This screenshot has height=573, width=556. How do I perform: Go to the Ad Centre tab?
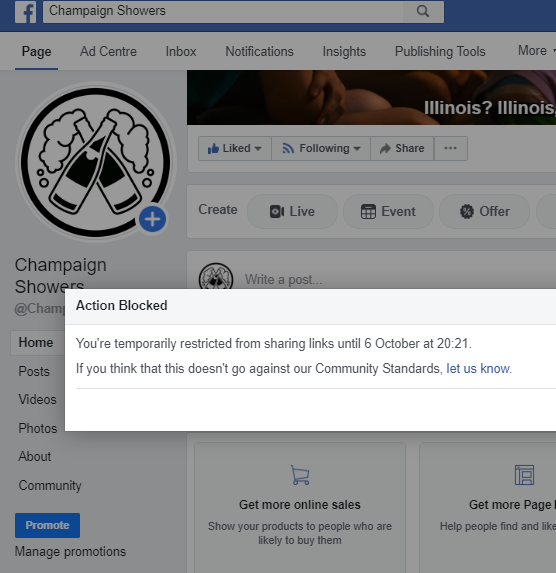[x=108, y=52]
